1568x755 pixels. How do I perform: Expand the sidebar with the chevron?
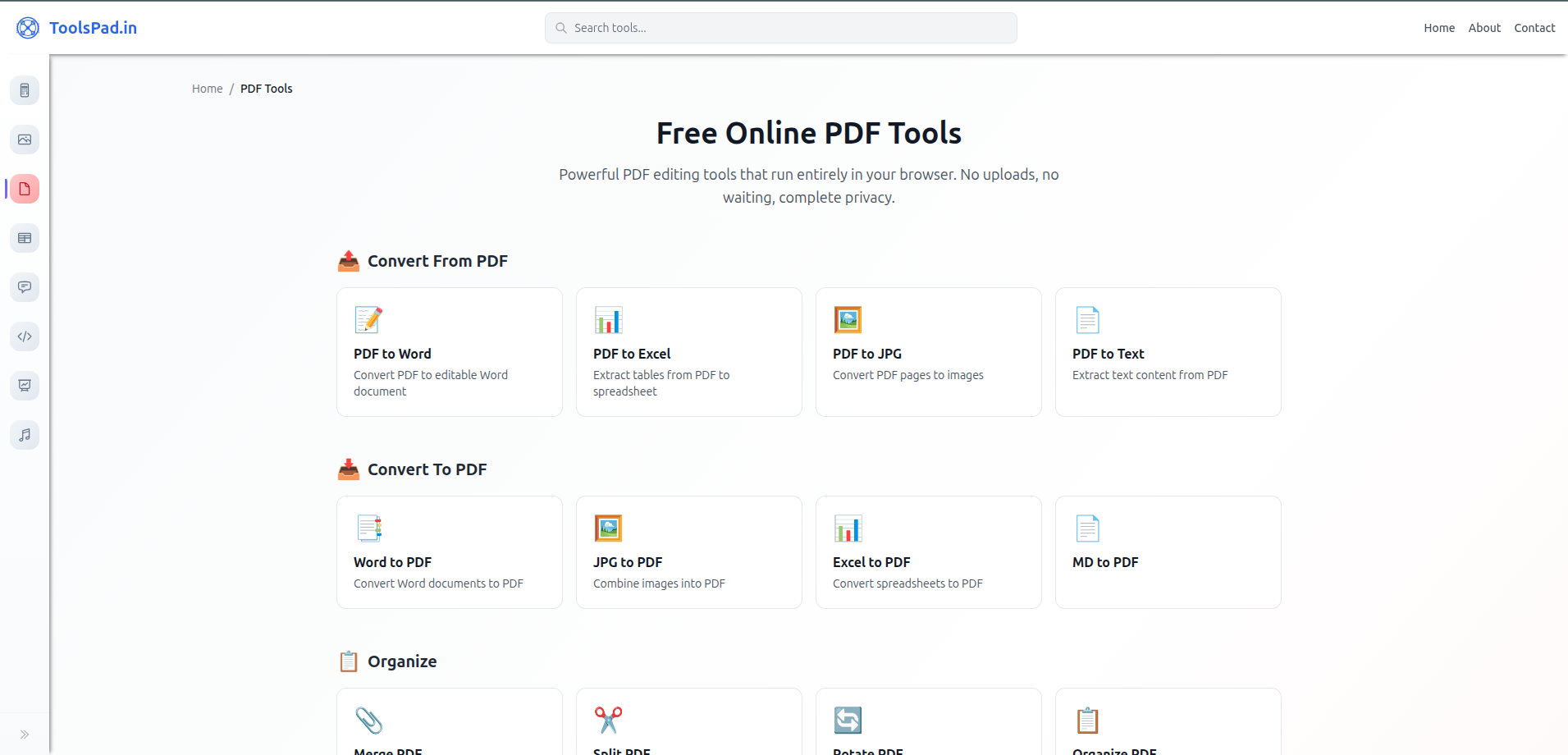[25, 734]
